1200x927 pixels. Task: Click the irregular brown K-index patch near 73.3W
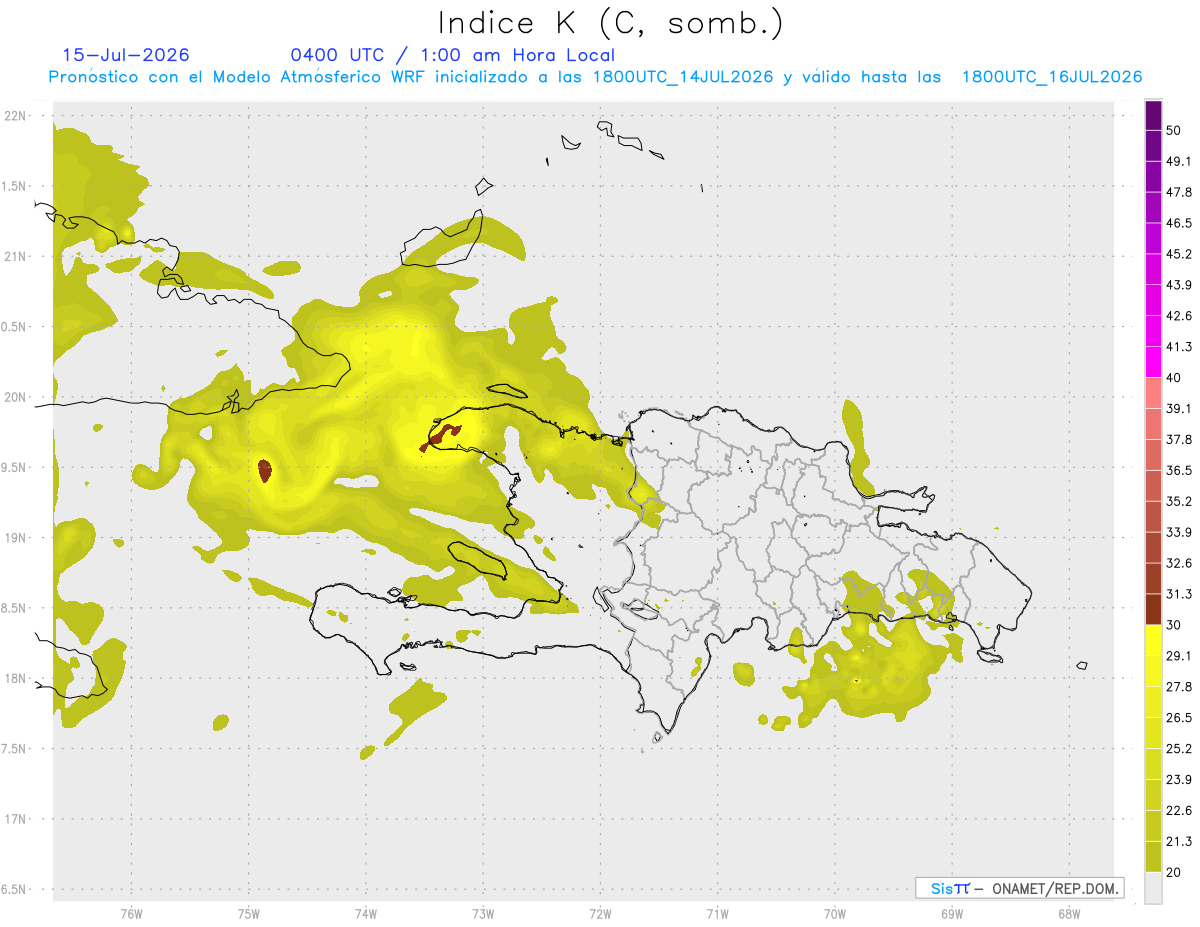(441, 436)
